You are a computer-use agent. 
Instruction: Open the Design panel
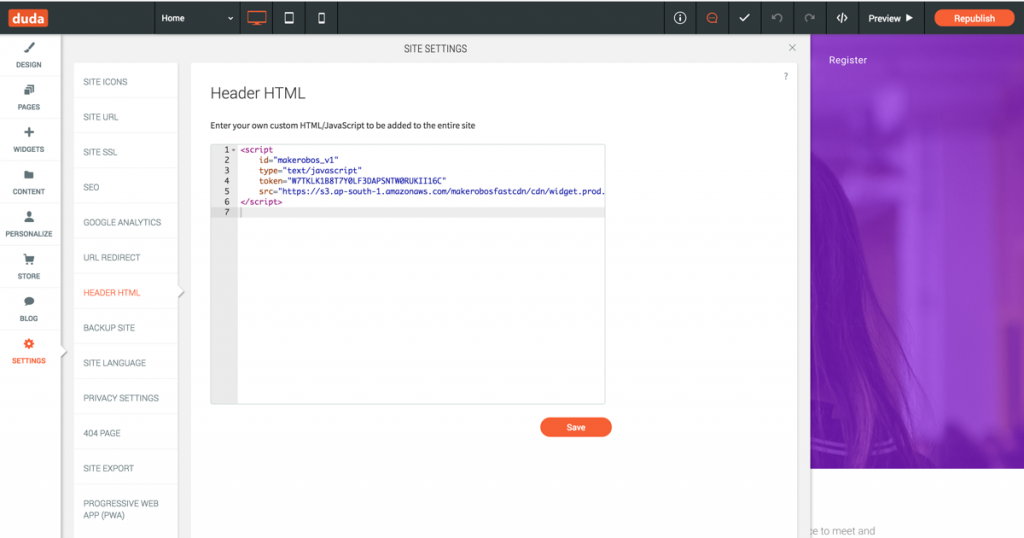pyautogui.click(x=29, y=55)
